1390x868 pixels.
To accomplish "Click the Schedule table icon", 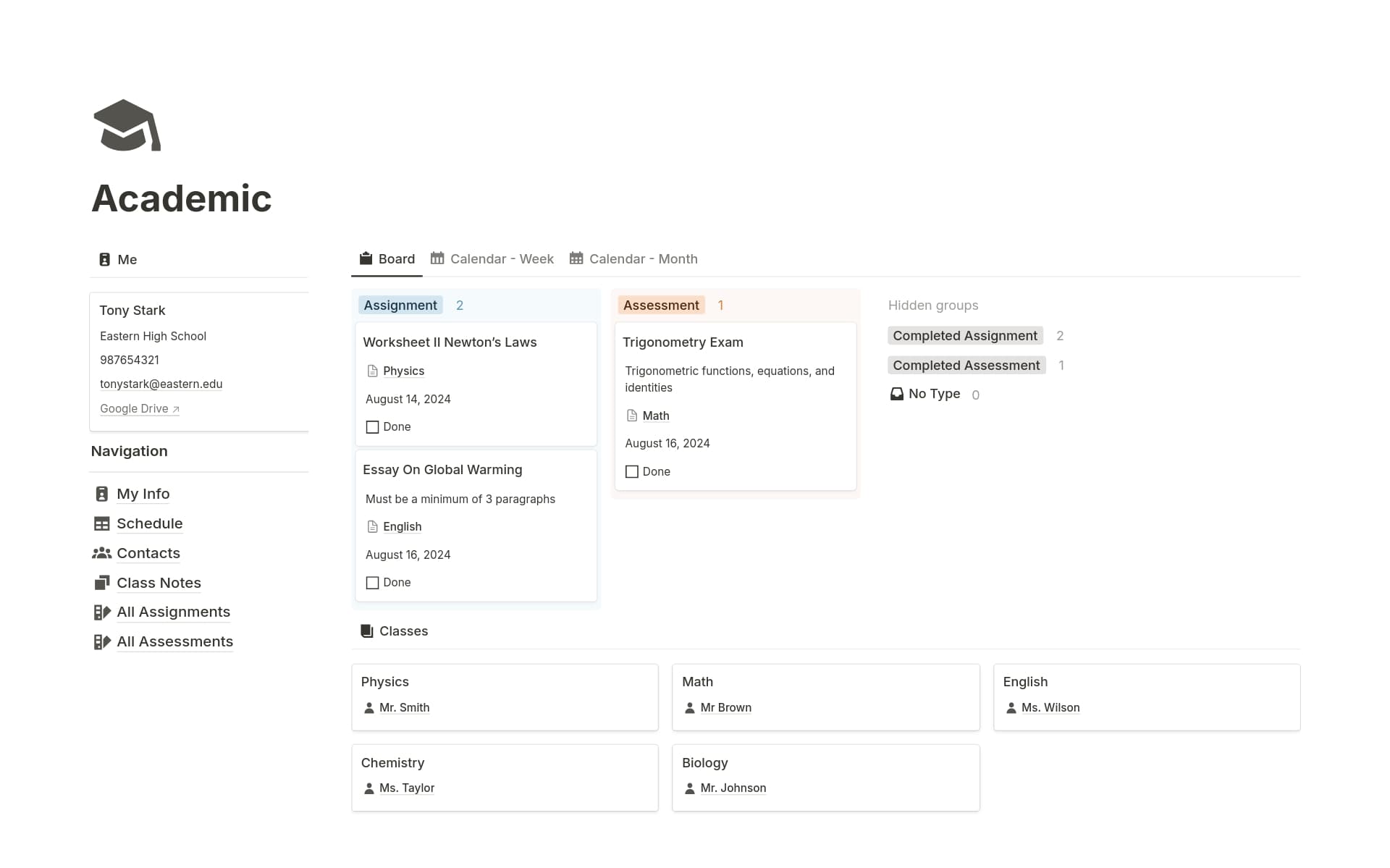I will (x=102, y=523).
